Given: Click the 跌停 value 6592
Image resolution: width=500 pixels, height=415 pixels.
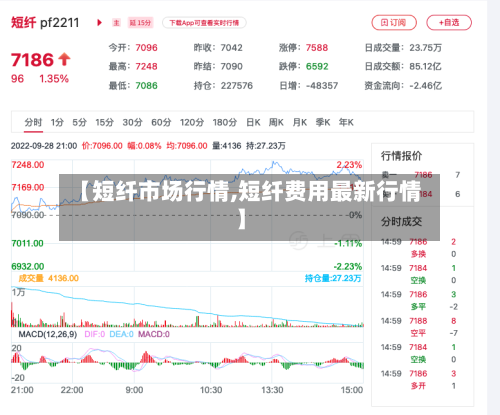Looking at the screenshot, I should [x=317, y=66].
